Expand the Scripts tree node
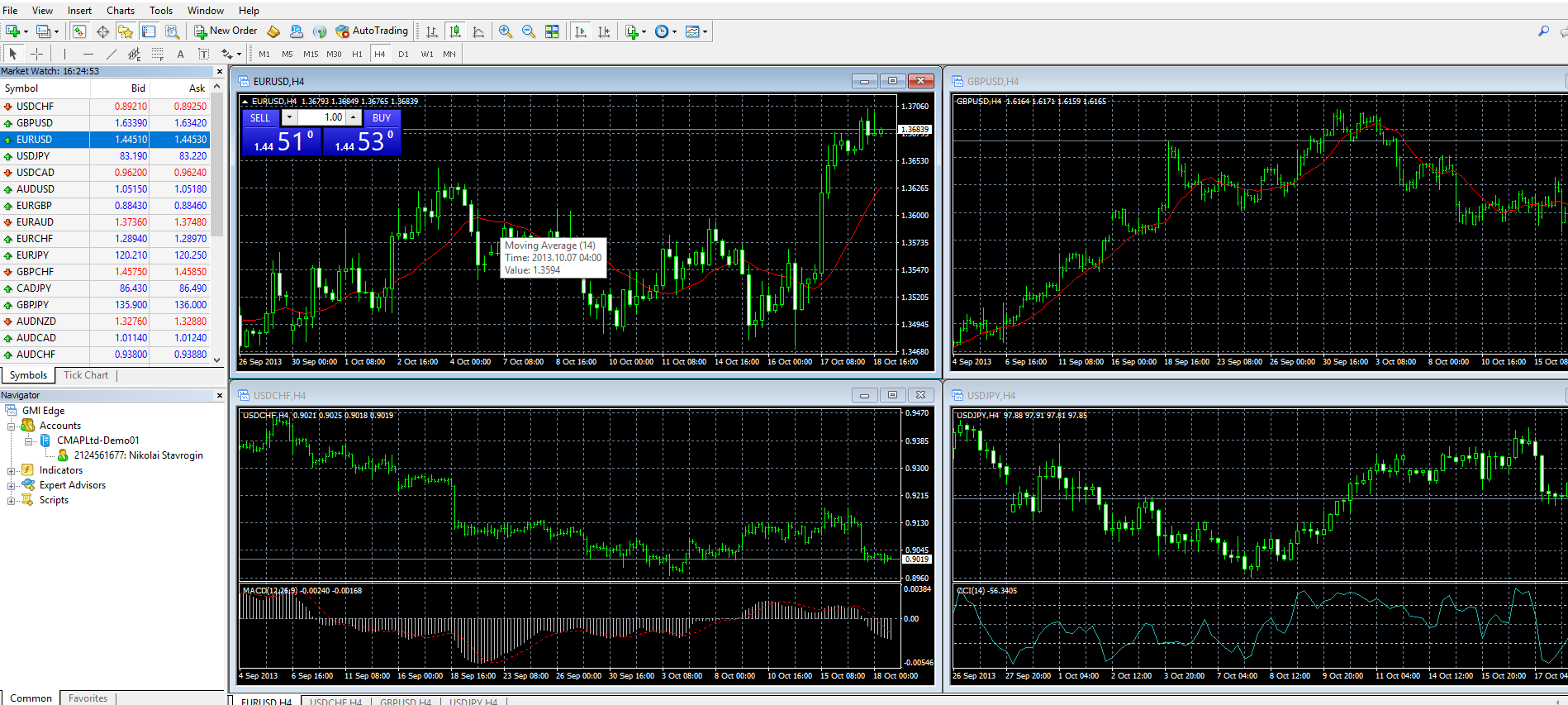 pyautogui.click(x=11, y=501)
